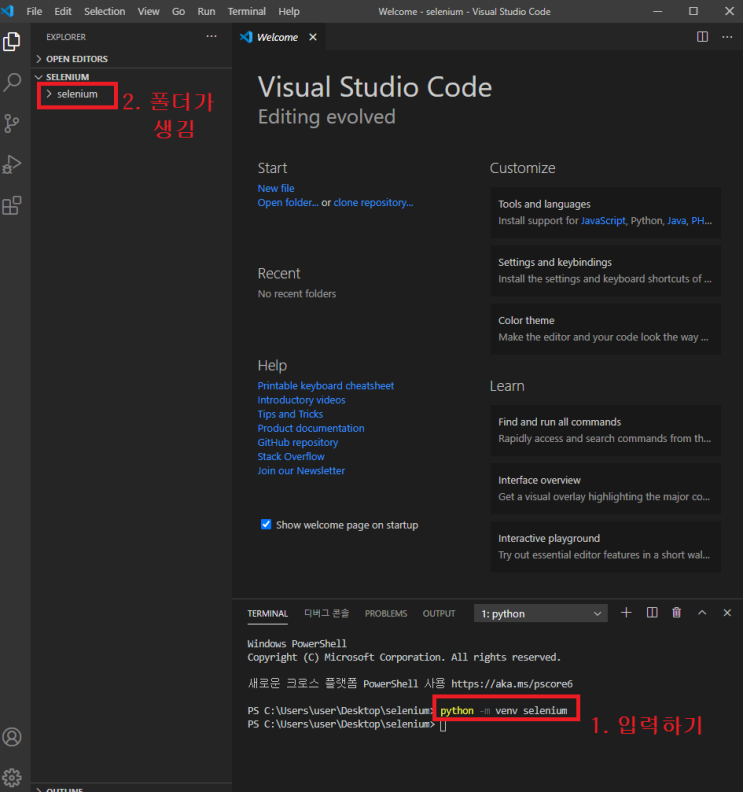Image resolution: width=743 pixels, height=792 pixels.
Task: Open Settings and keybindings card
Action: pos(605,271)
